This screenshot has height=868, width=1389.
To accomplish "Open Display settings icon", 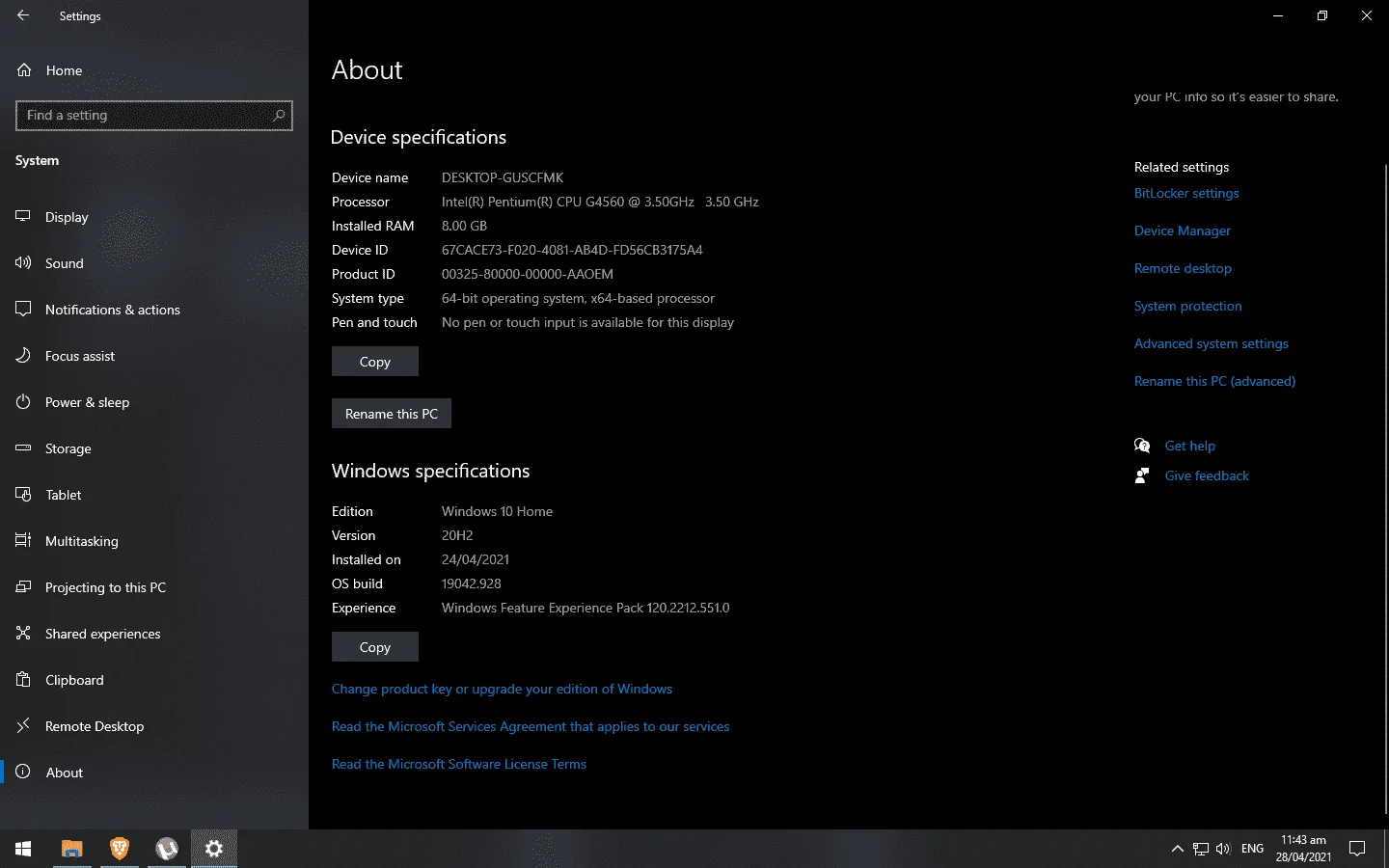I will pyautogui.click(x=23, y=217).
